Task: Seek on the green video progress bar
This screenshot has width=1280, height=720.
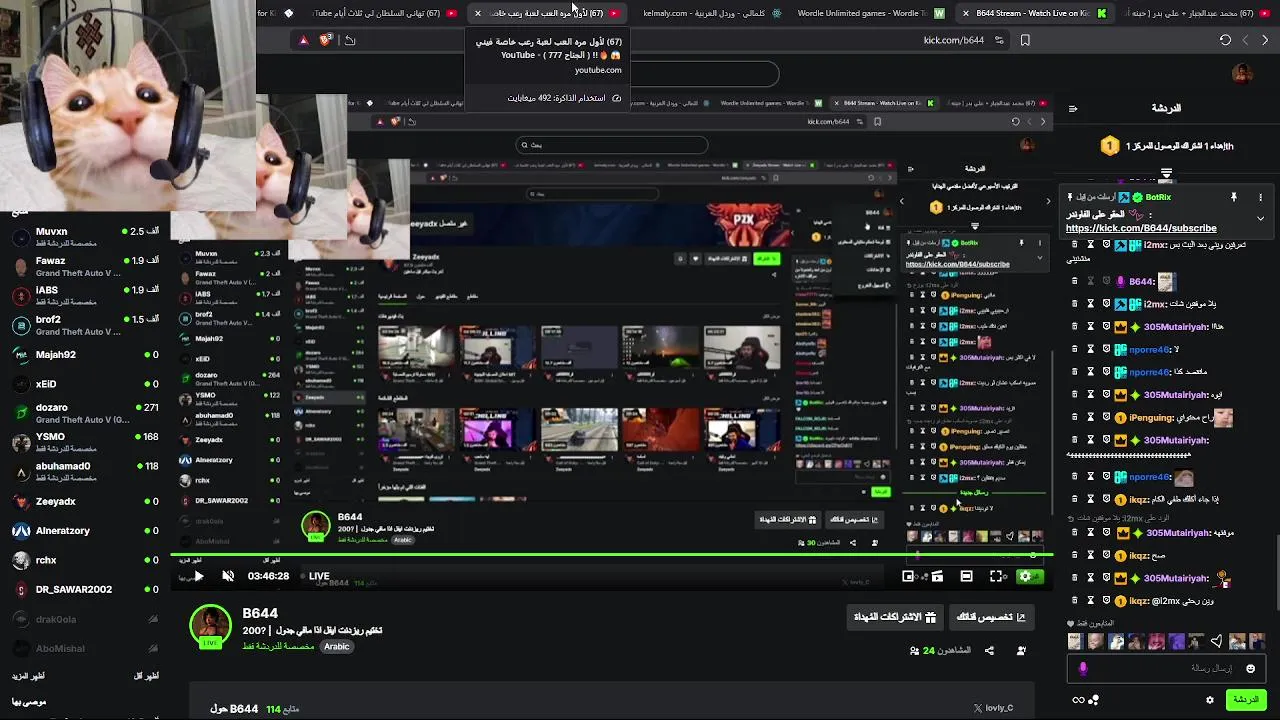Action: (x=610, y=555)
